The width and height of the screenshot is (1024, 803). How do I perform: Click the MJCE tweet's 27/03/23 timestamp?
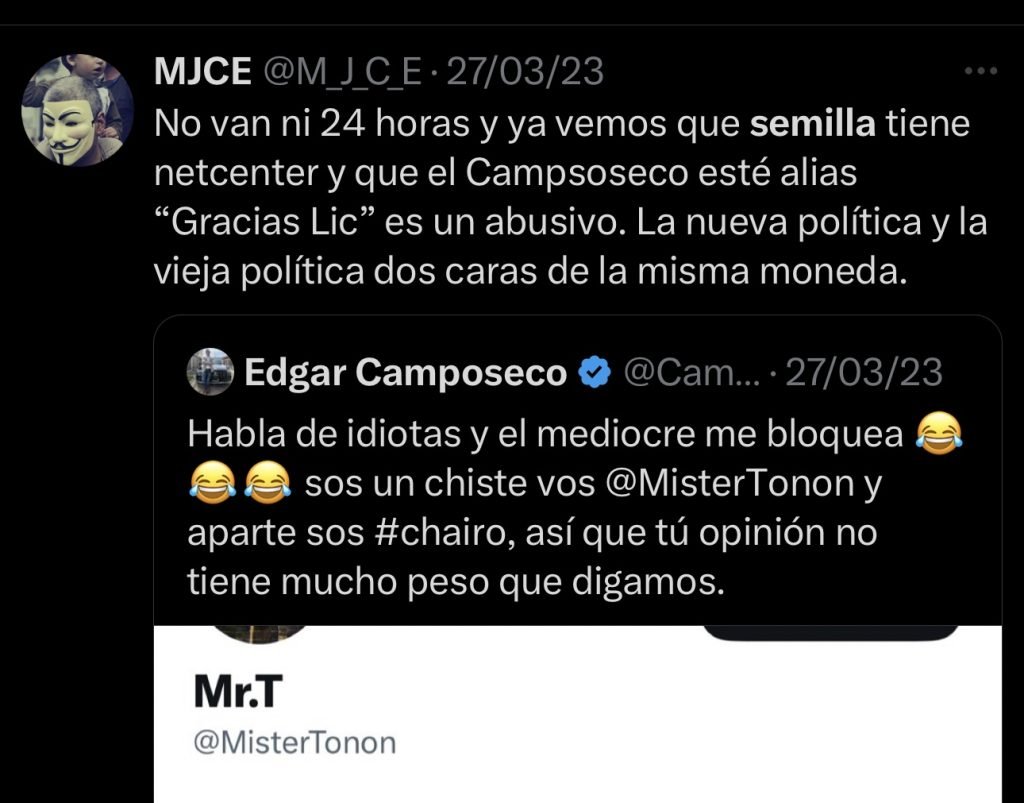point(523,72)
